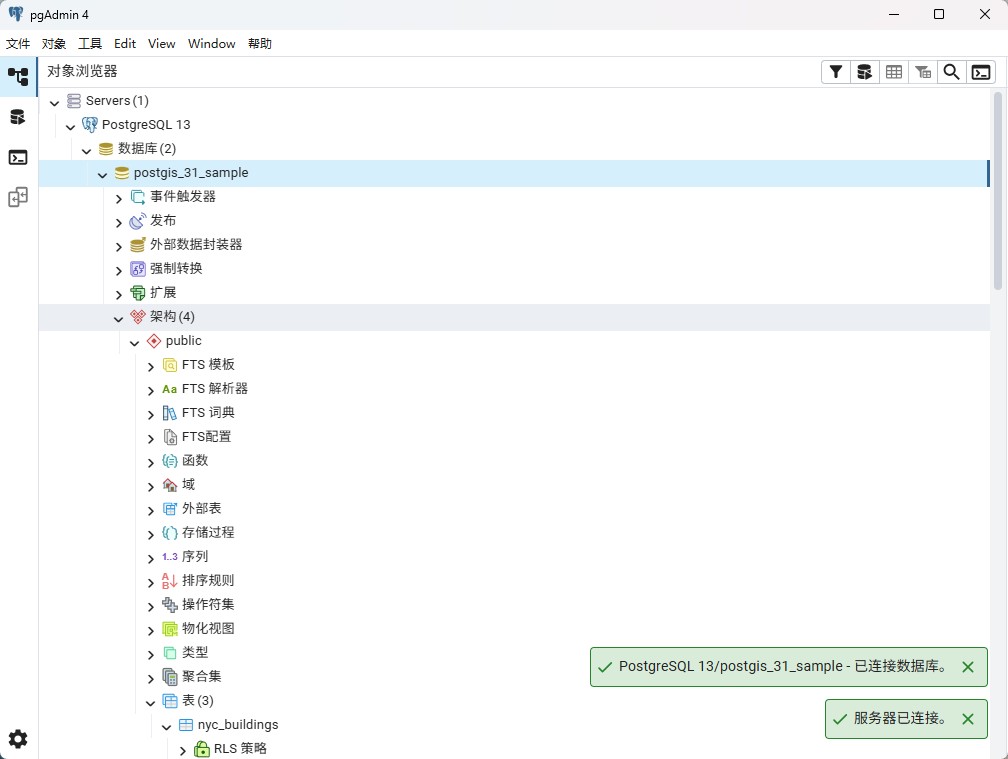Dismiss the 已连接数据库 notification
This screenshot has height=759, width=1008.
968,667
